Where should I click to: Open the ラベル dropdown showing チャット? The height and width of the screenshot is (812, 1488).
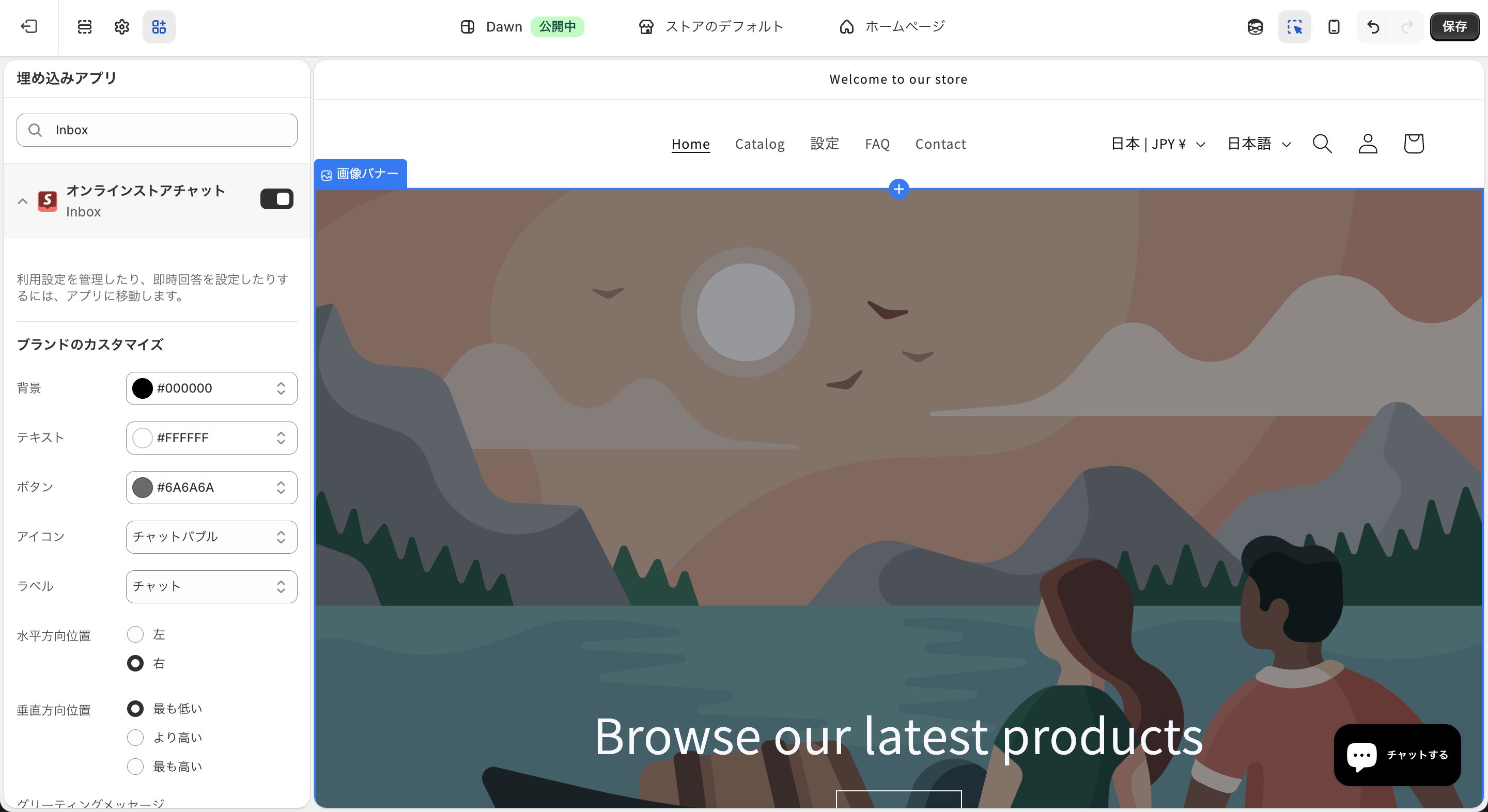211,586
